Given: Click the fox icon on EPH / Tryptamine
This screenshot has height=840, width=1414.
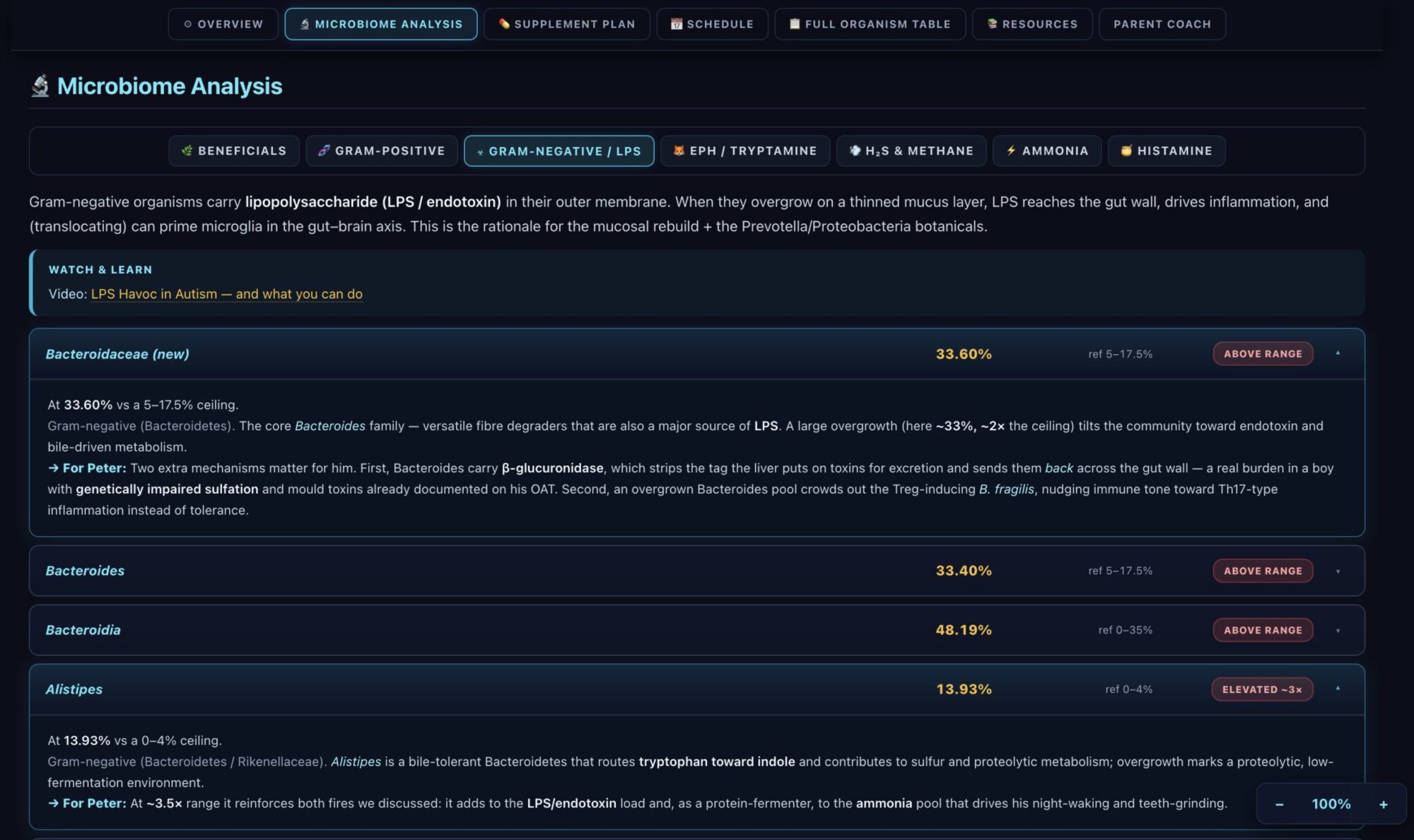Looking at the screenshot, I should pos(679,151).
